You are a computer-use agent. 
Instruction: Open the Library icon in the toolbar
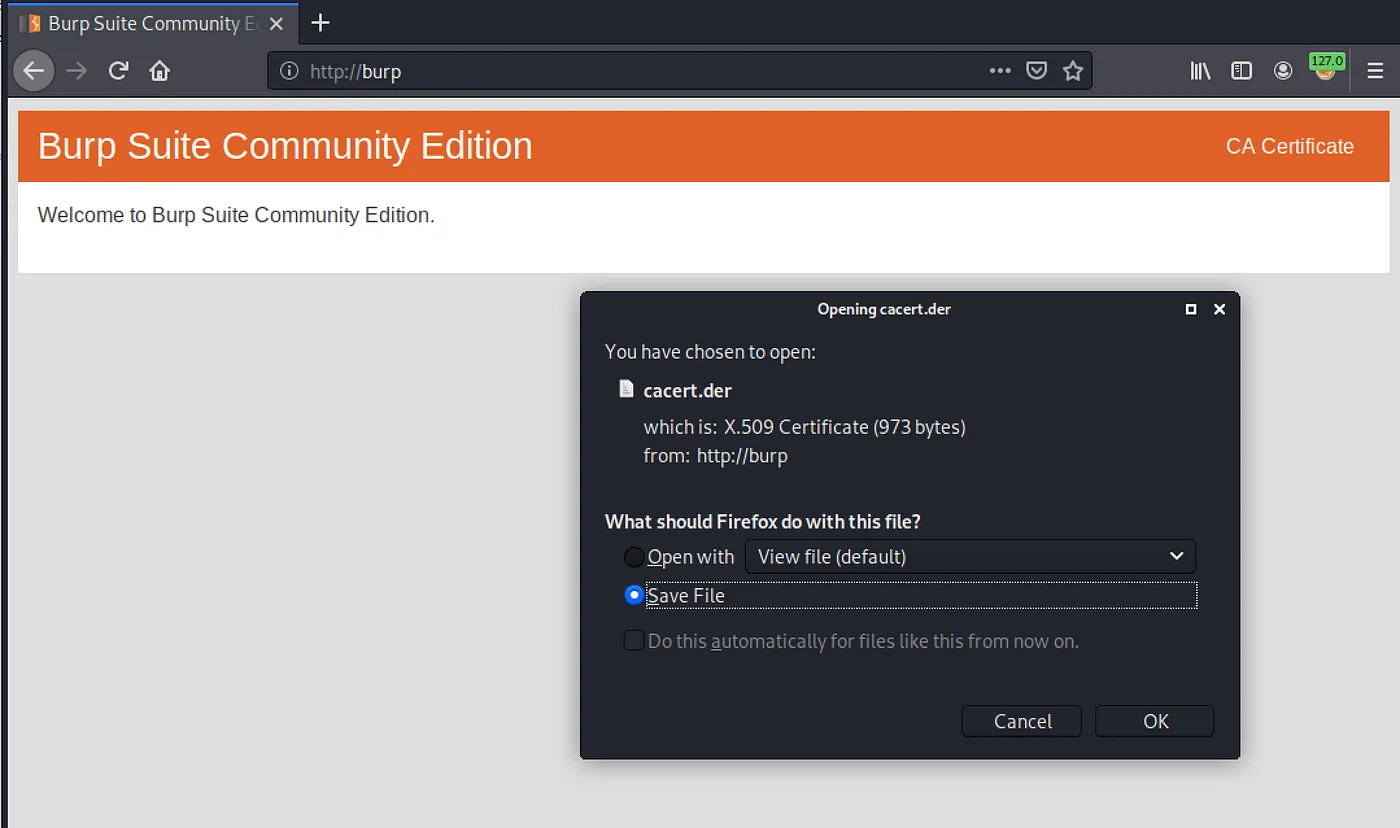point(1199,70)
